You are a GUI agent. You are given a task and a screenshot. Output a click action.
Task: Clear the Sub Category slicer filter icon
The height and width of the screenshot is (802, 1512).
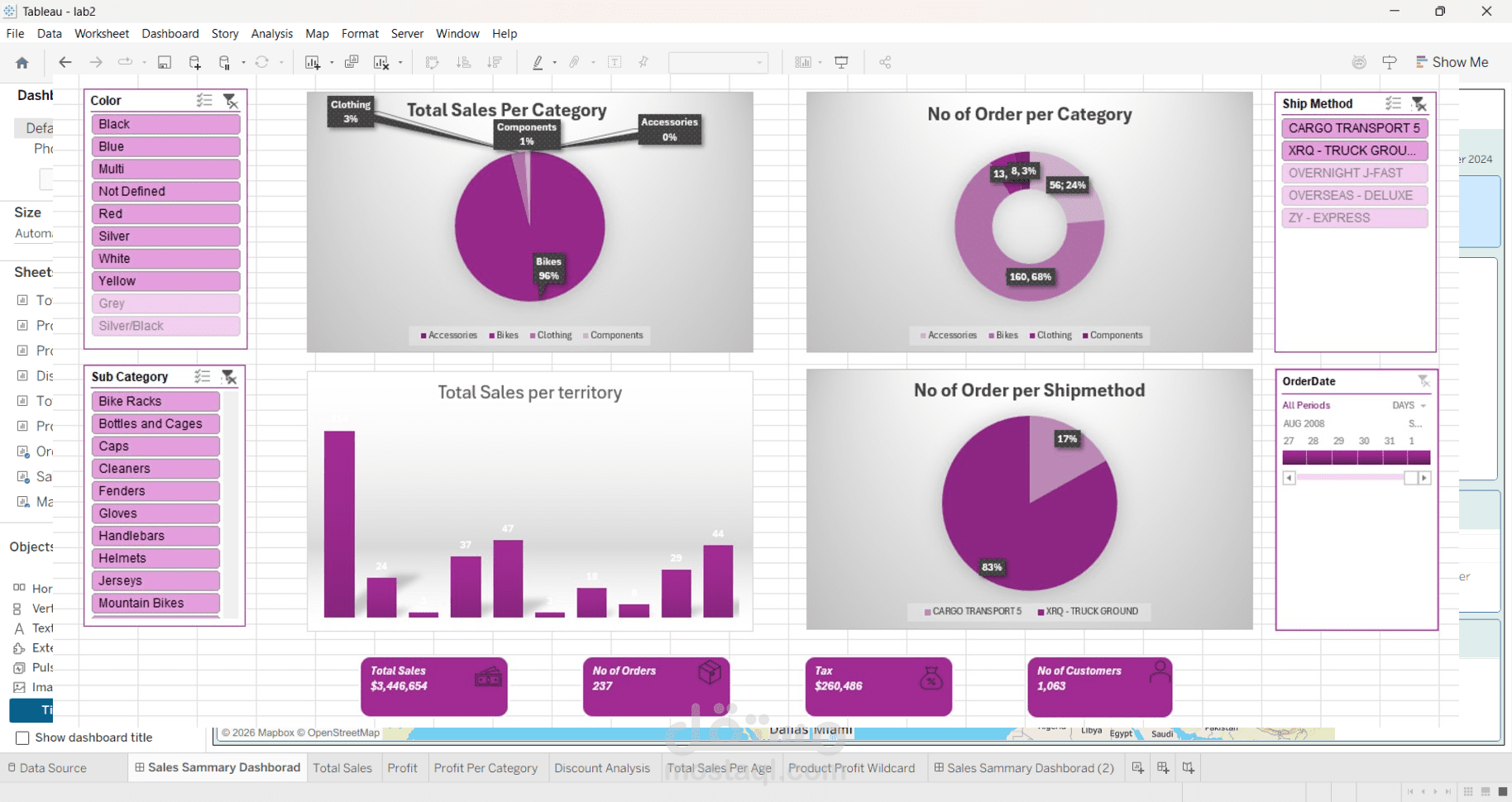point(229,377)
